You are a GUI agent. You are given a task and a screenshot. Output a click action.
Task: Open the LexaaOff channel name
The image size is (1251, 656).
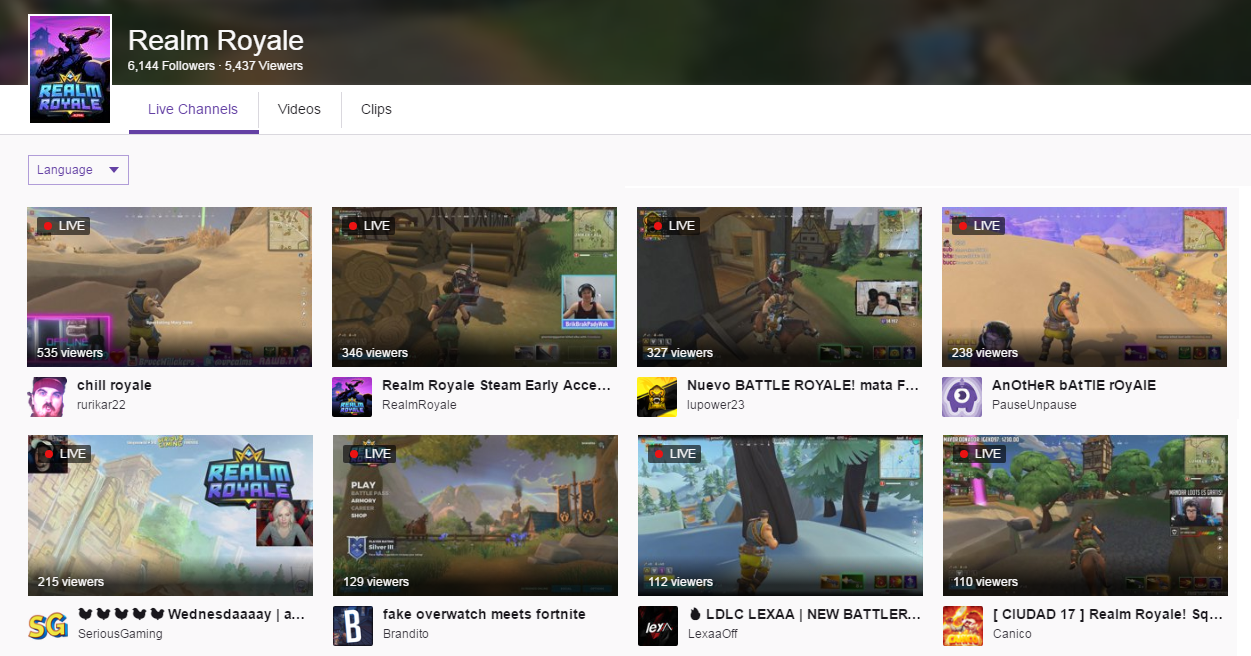[713, 634]
